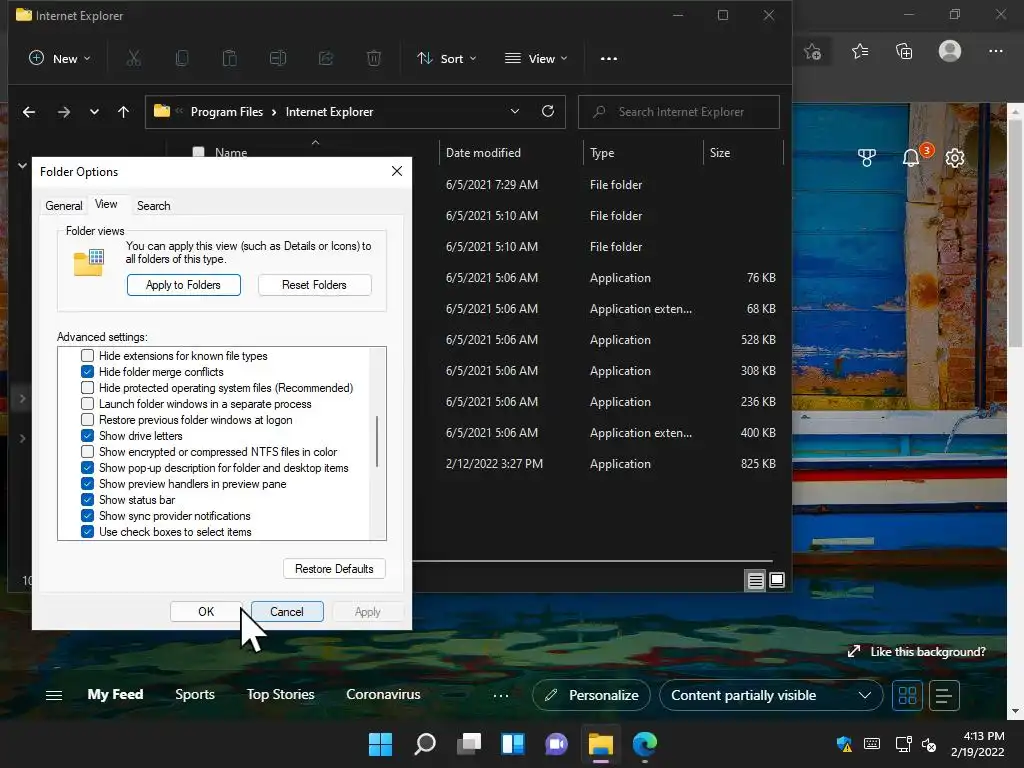Open the notifications bell with 3 badge
Viewport: 1024px width, 768px height.
[911, 157]
